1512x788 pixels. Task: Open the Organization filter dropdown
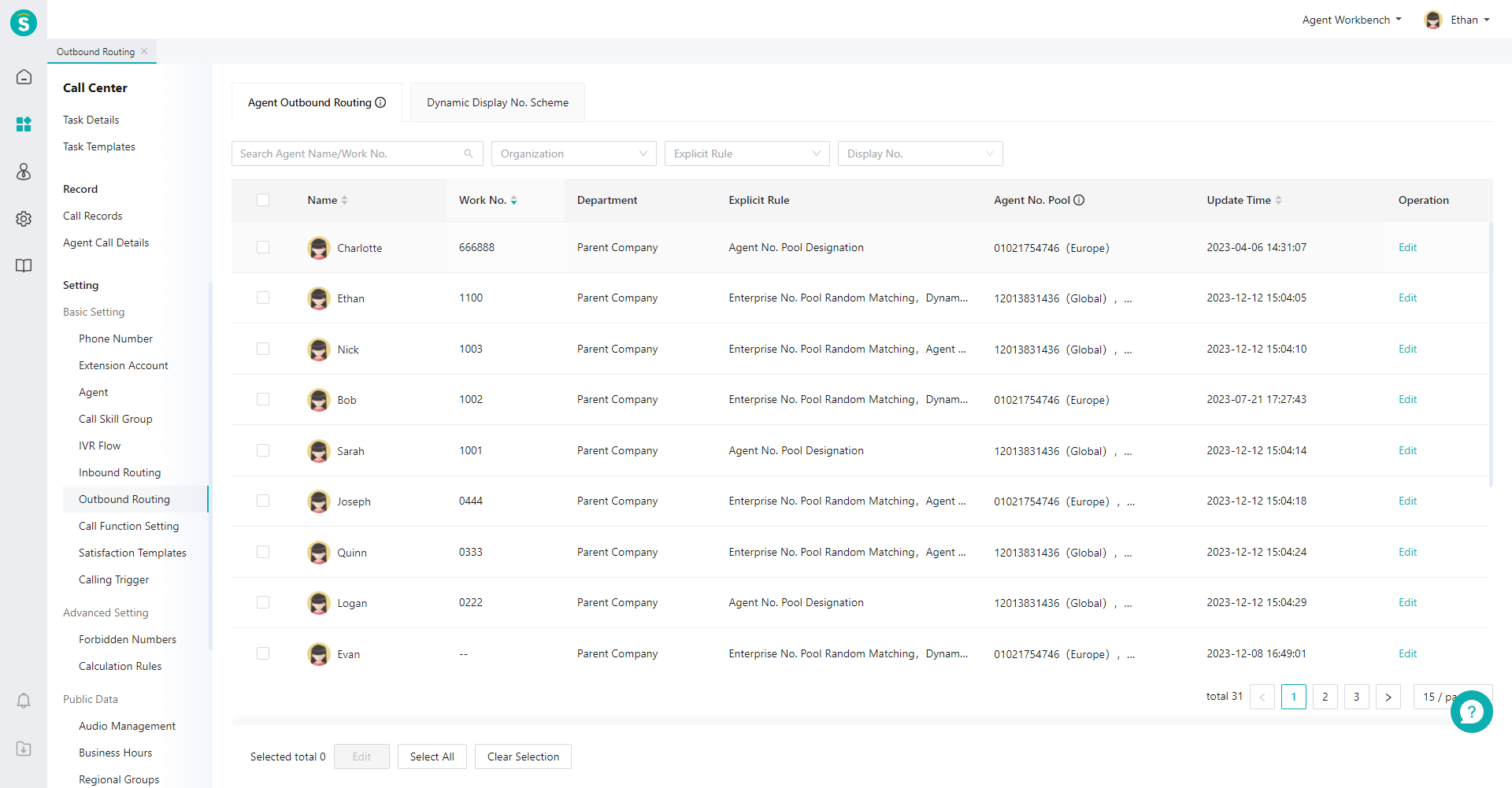coord(574,154)
